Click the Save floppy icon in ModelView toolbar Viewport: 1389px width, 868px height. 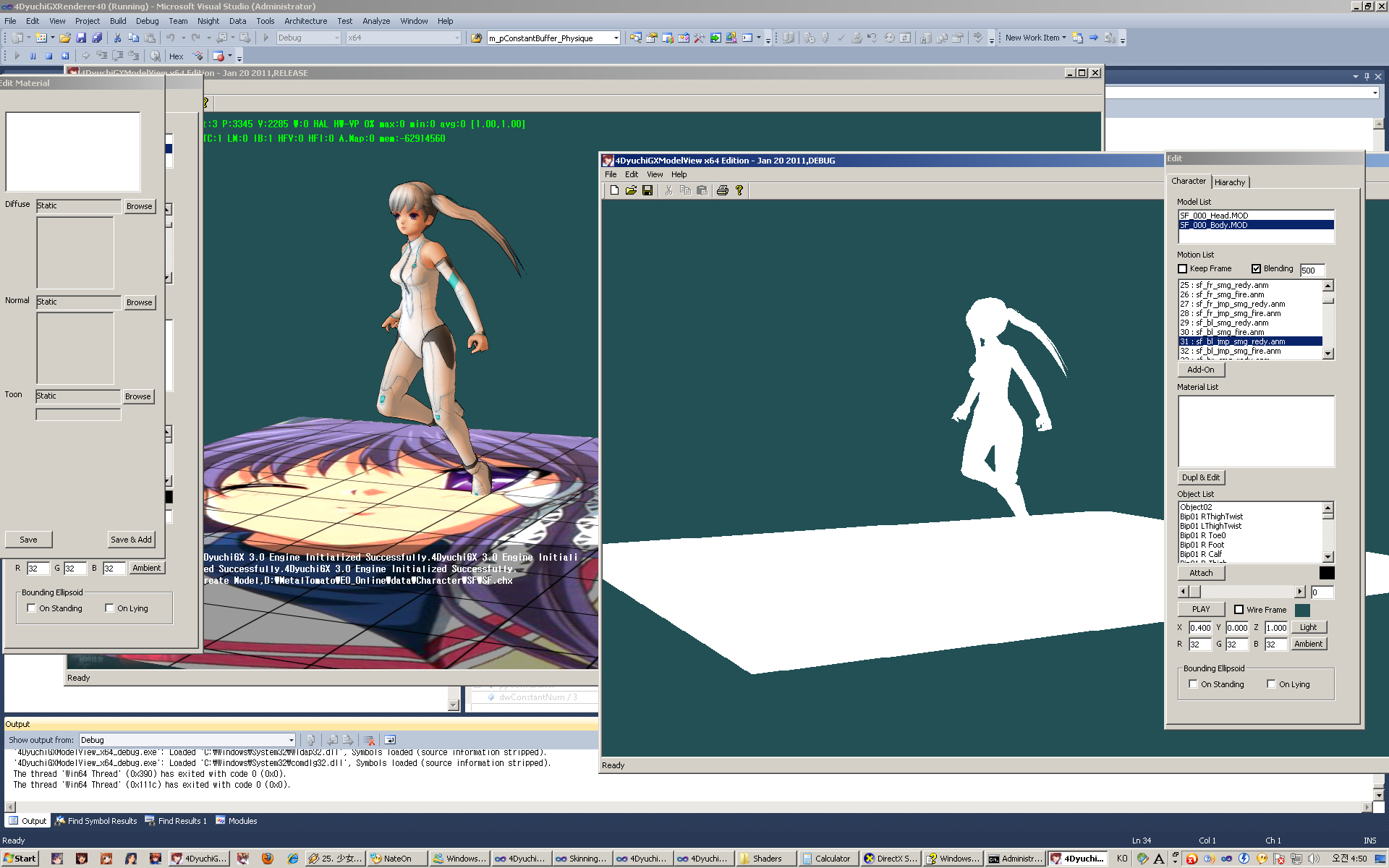coord(647,190)
